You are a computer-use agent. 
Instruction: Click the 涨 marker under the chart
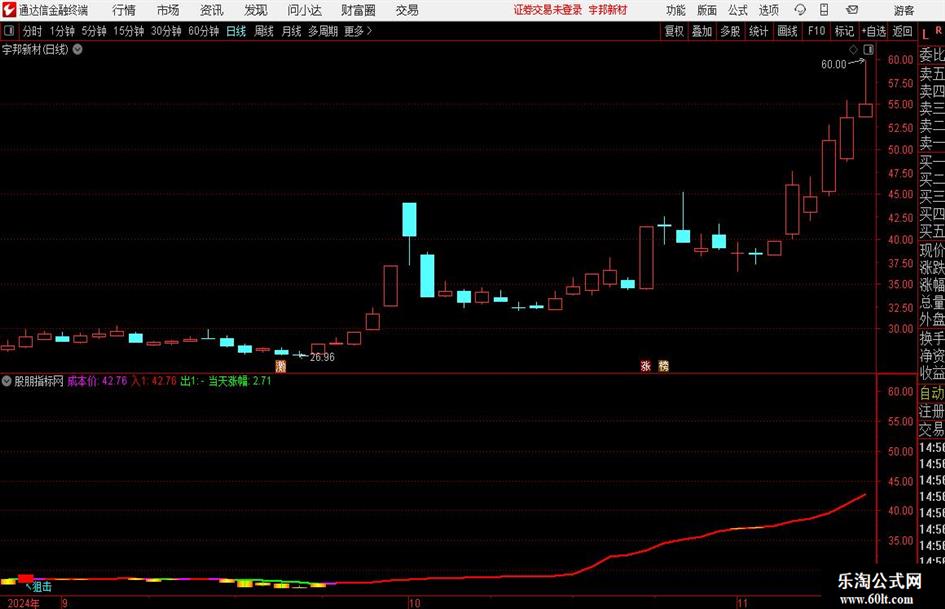[x=646, y=365]
